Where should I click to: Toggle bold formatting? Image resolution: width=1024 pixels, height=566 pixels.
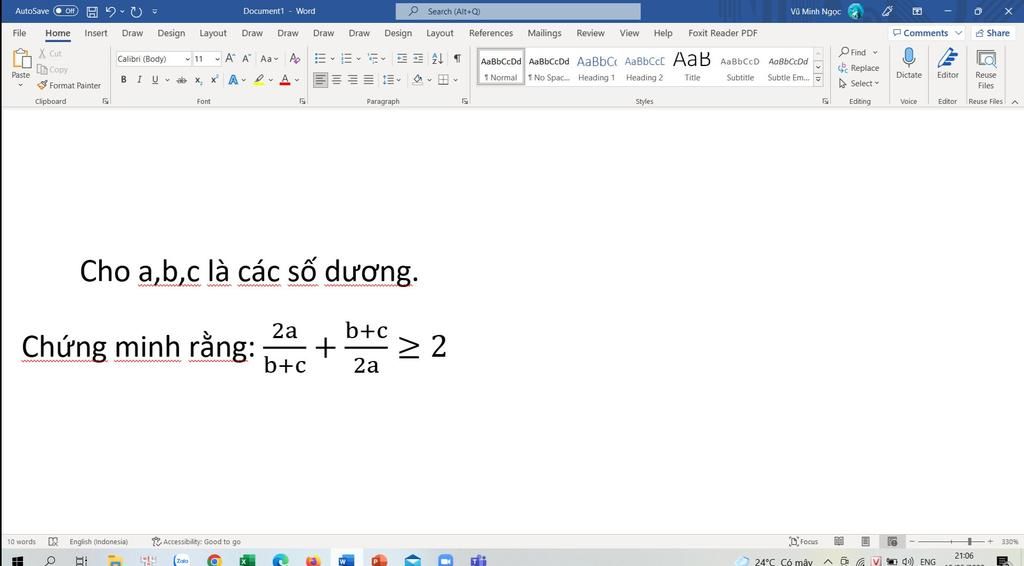[x=123, y=80]
